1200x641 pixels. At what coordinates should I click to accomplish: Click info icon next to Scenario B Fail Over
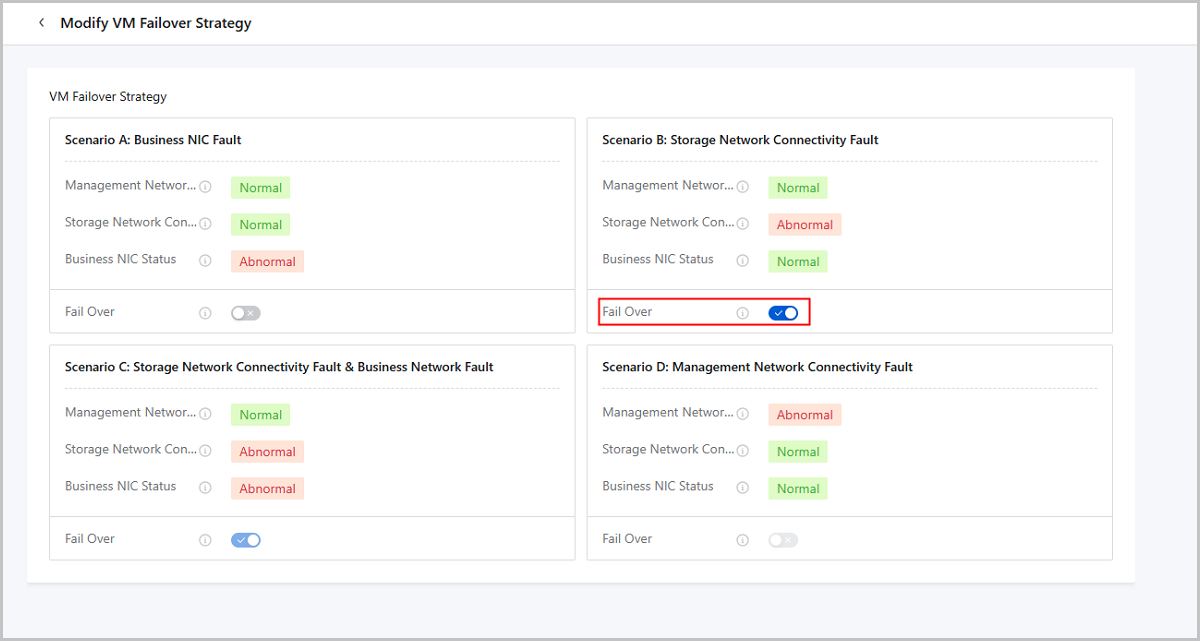tap(742, 313)
